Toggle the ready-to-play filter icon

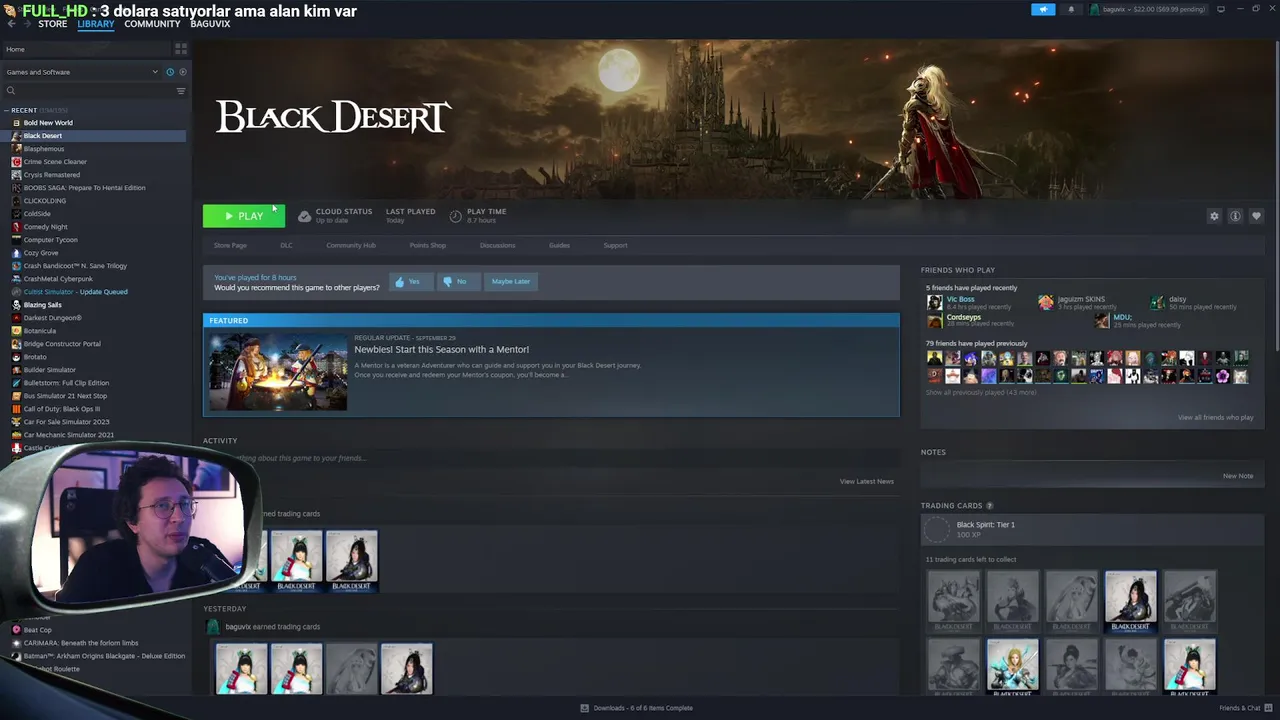(182, 72)
